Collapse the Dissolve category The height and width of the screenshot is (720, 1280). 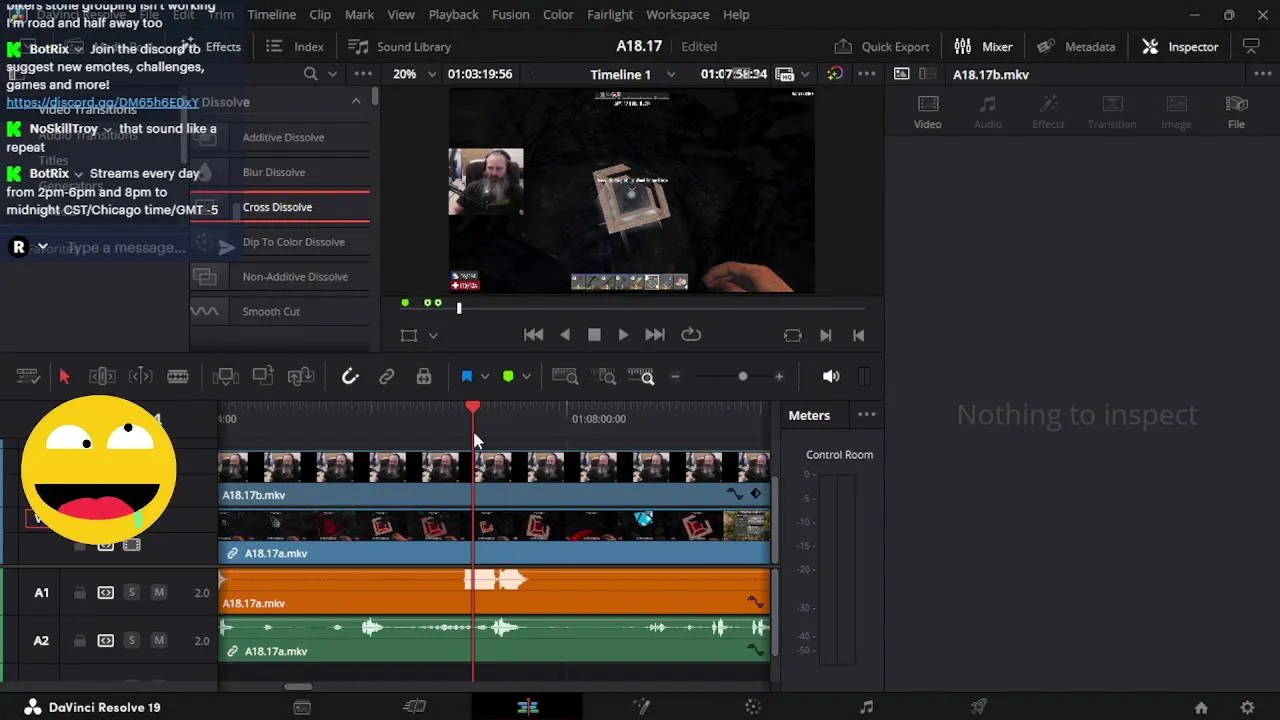356,101
